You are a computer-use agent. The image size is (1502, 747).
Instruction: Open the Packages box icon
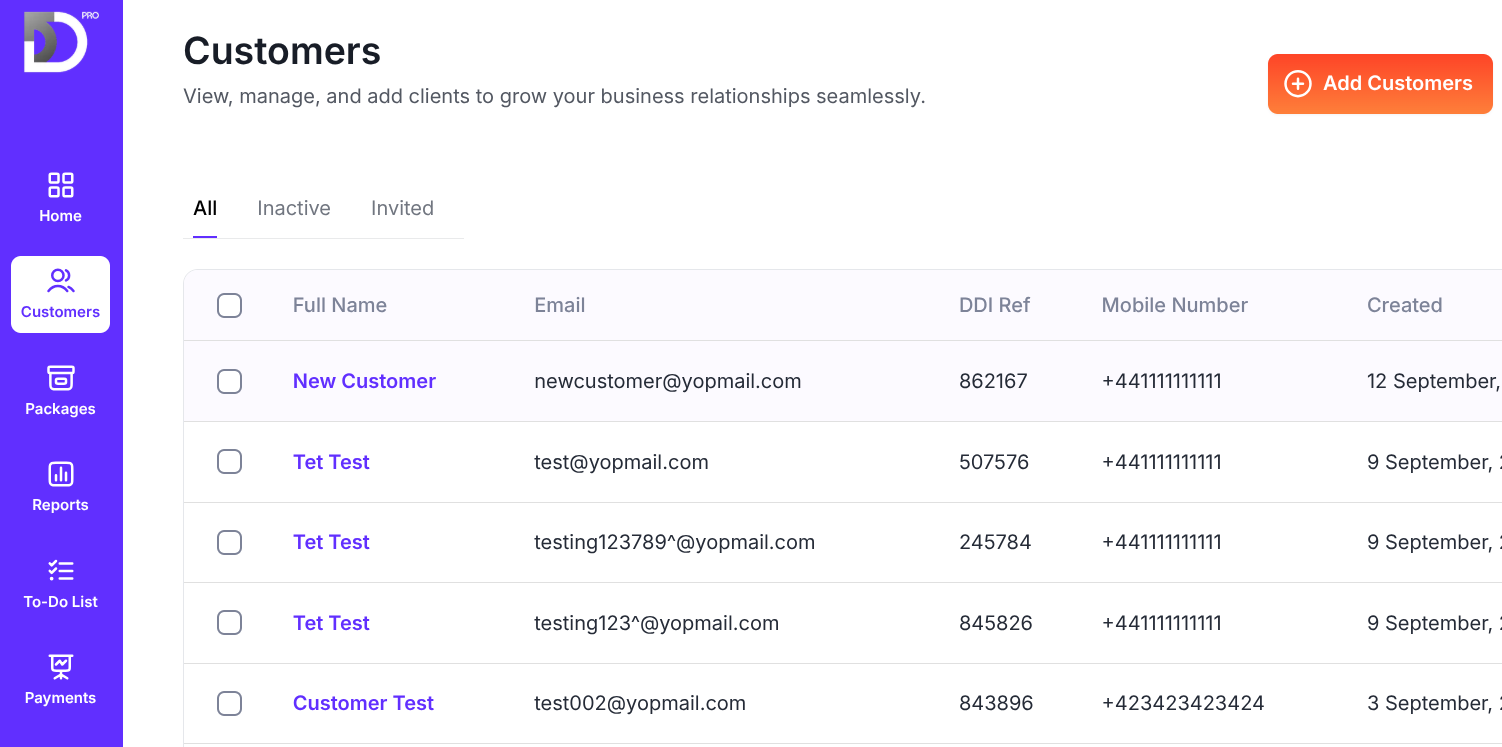pos(60,378)
